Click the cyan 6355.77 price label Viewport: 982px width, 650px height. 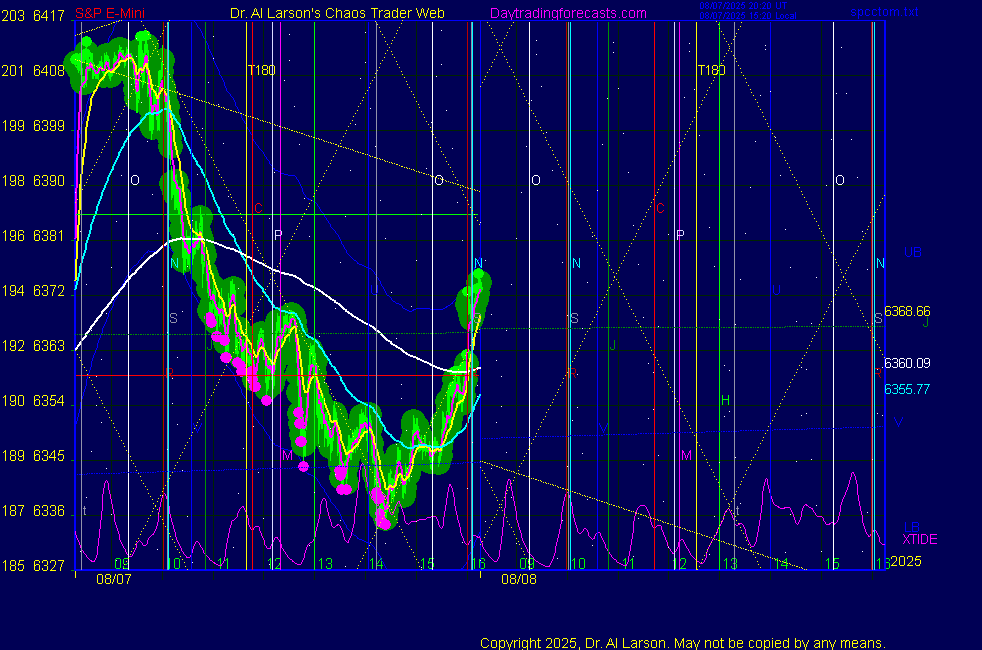(907, 388)
